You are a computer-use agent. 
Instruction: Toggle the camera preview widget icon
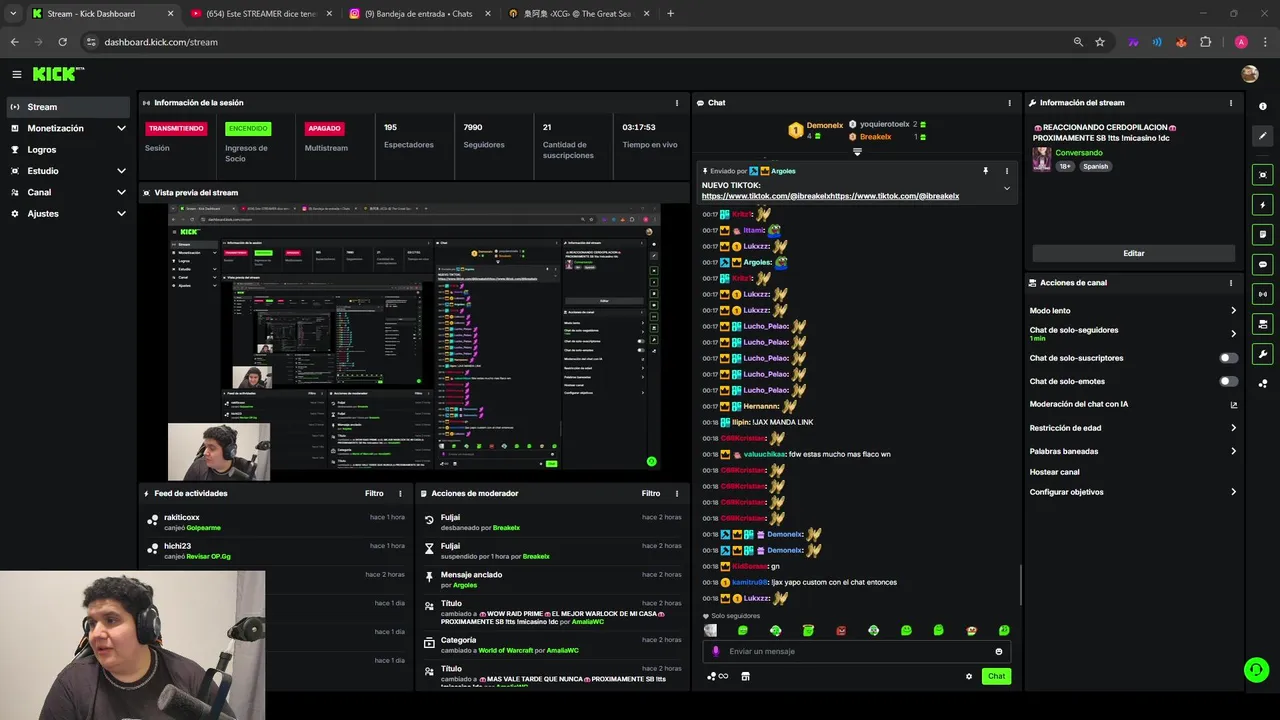click(1262, 324)
